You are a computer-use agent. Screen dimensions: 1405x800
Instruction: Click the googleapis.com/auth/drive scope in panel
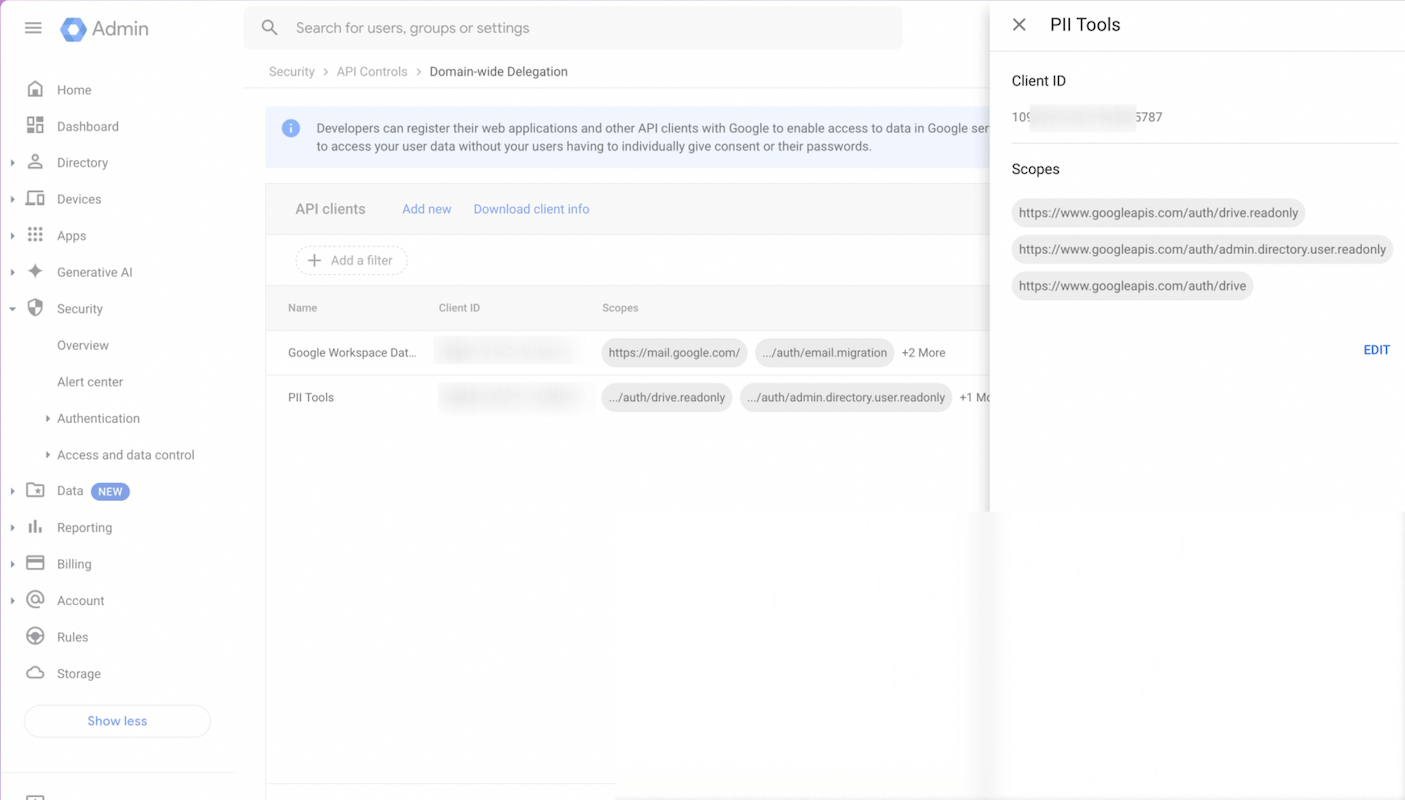tap(1132, 286)
